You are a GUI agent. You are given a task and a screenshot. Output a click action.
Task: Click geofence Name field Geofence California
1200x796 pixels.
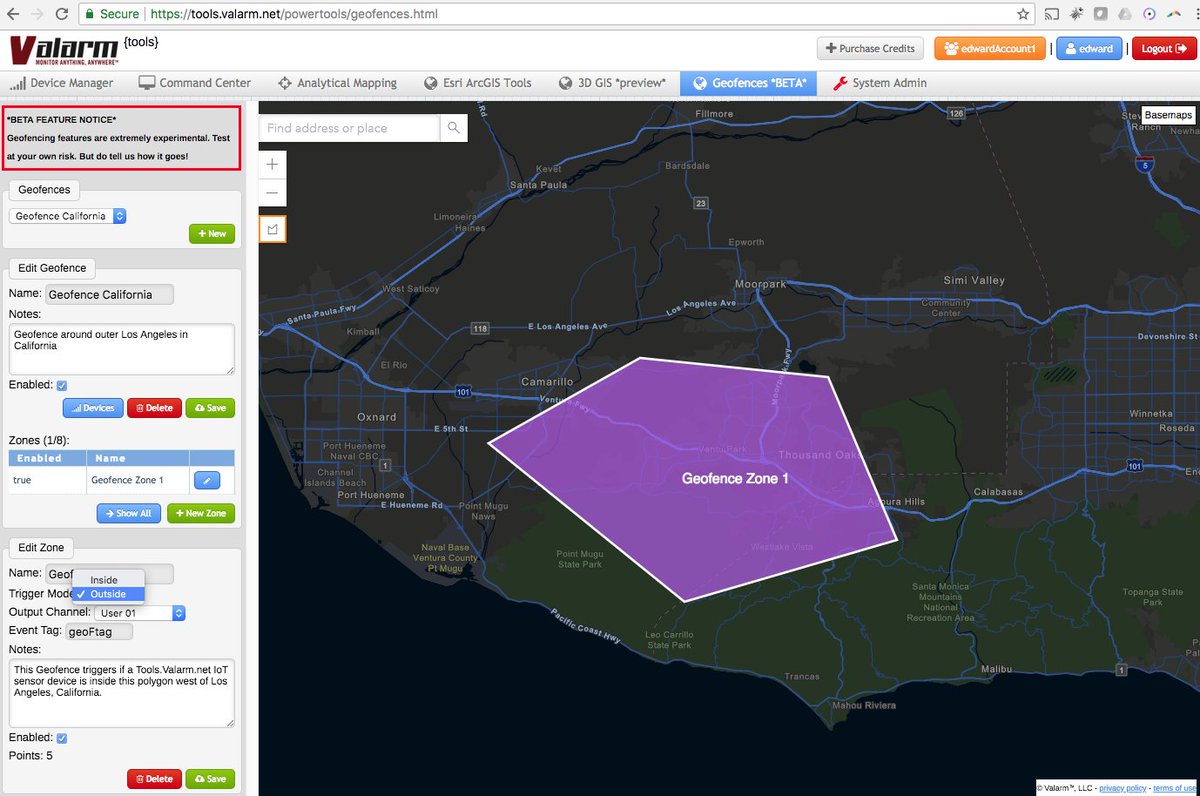pos(109,294)
